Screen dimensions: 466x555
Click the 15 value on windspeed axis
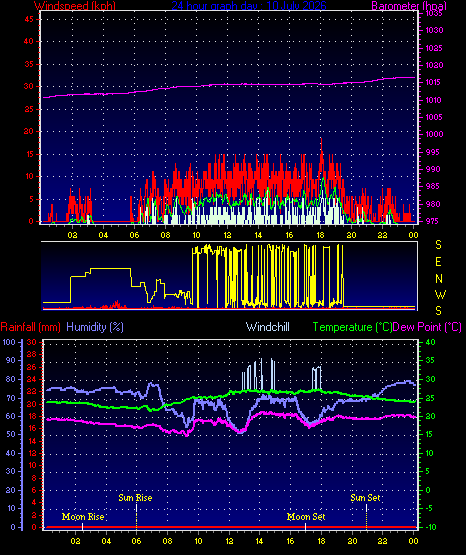29,154
